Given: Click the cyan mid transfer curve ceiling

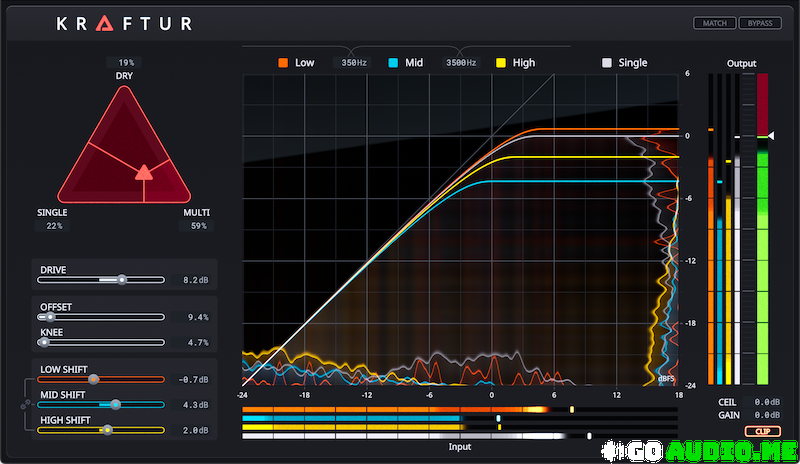Looking at the screenshot, I should 582,181.
